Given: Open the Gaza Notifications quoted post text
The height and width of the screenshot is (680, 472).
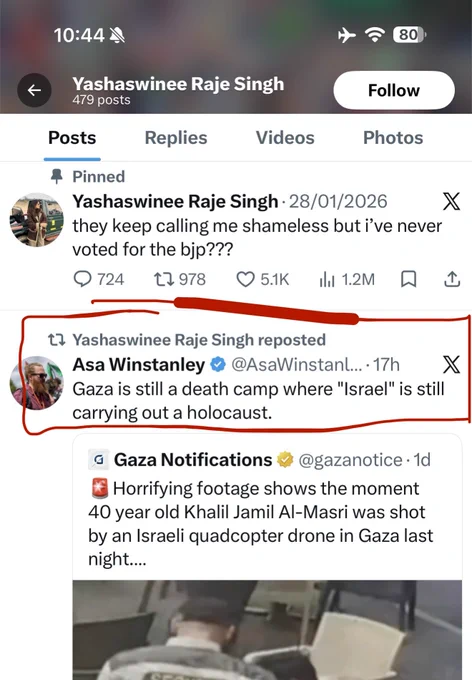Looking at the screenshot, I should click(261, 524).
